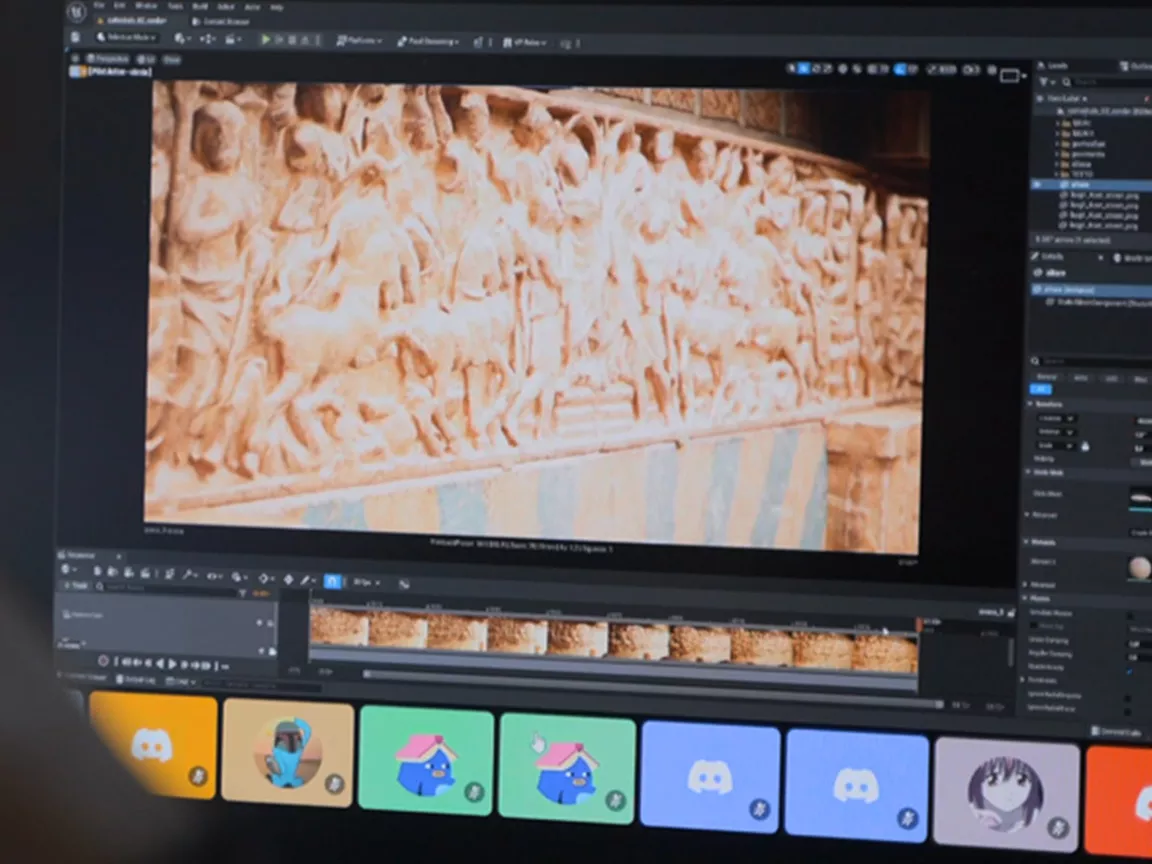Click the viewport hamburger options icon
The width and height of the screenshot is (1152, 864).
tap(75, 57)
